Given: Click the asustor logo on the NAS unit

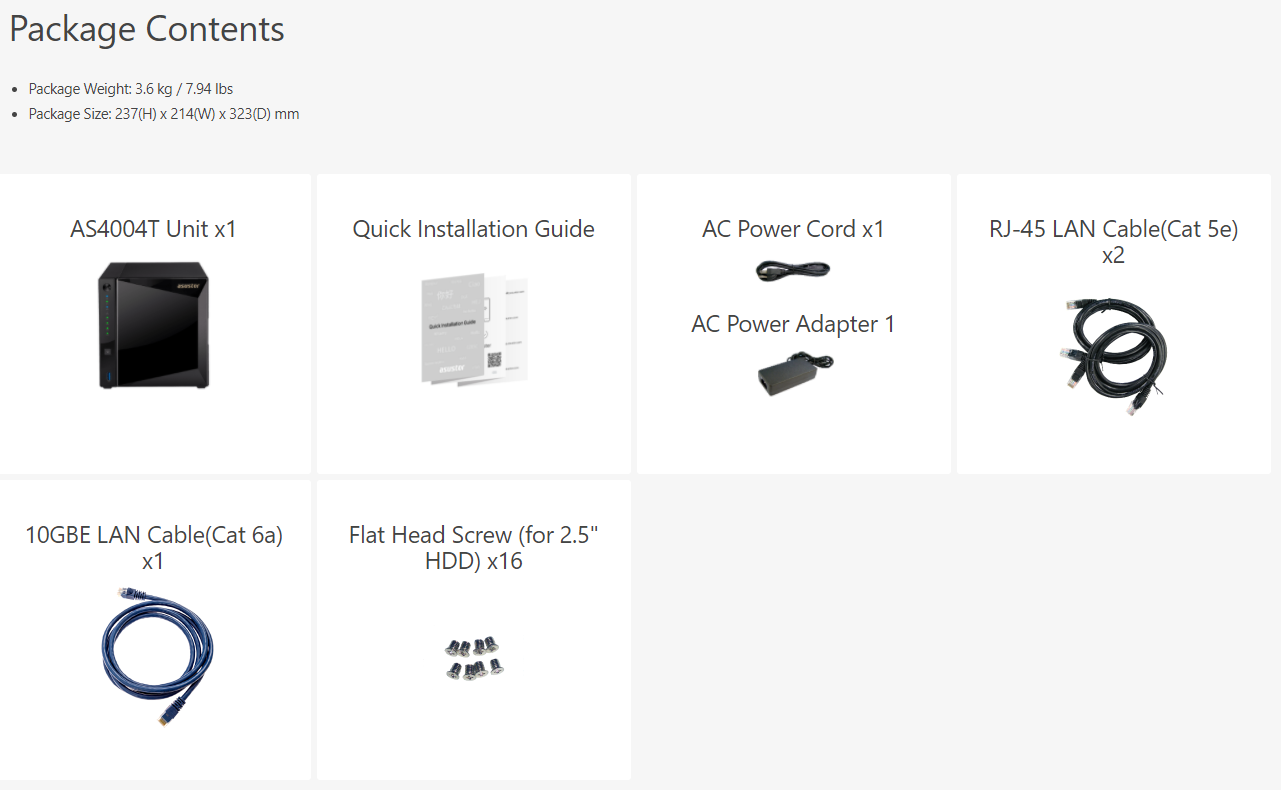Looking at the screenshot, I should [x=190, y=285].
